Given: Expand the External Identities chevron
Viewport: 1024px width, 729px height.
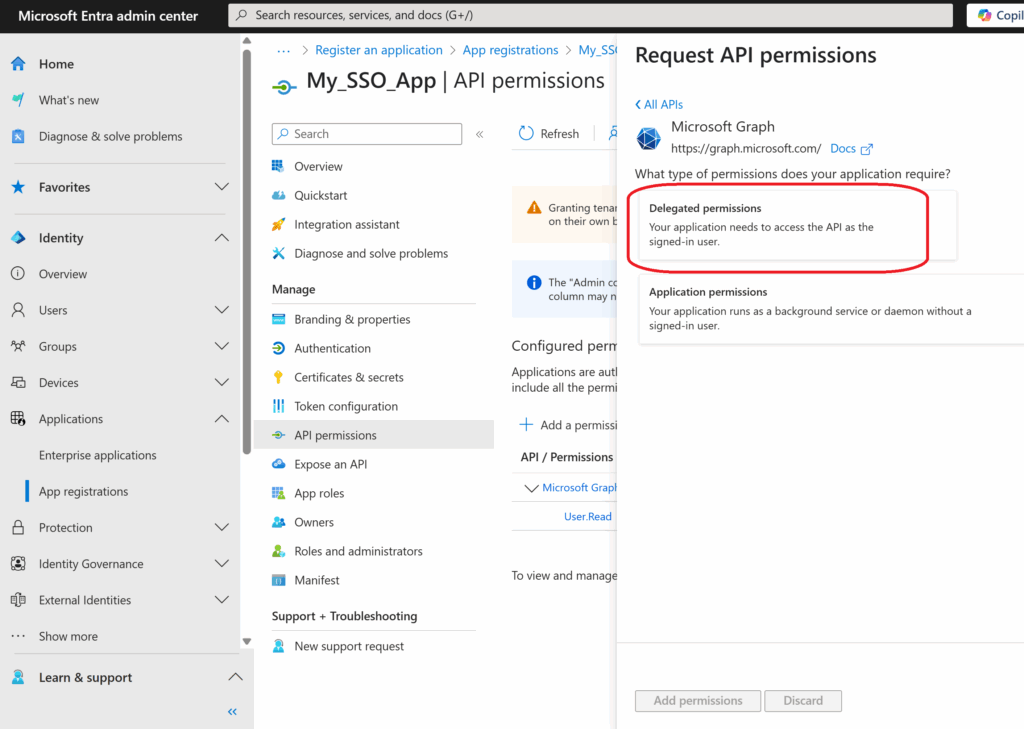Looking at the screenshot, I should coord(222,600).
